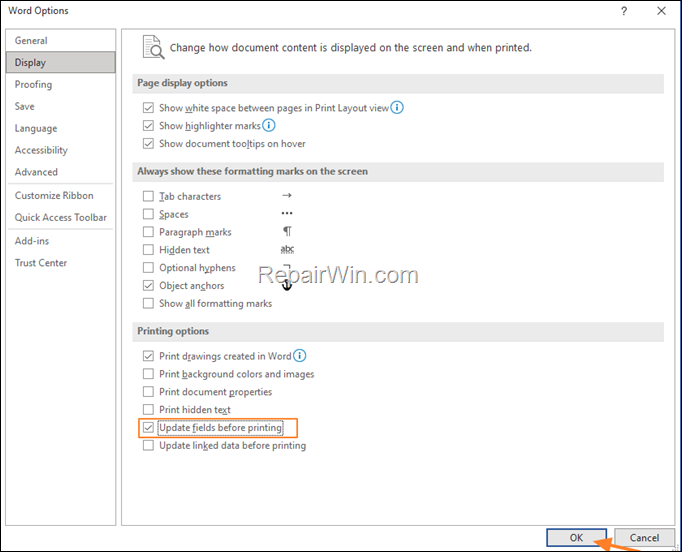Click the Help question mark icon
The image size is (682, 552).
tap(624, 11)
